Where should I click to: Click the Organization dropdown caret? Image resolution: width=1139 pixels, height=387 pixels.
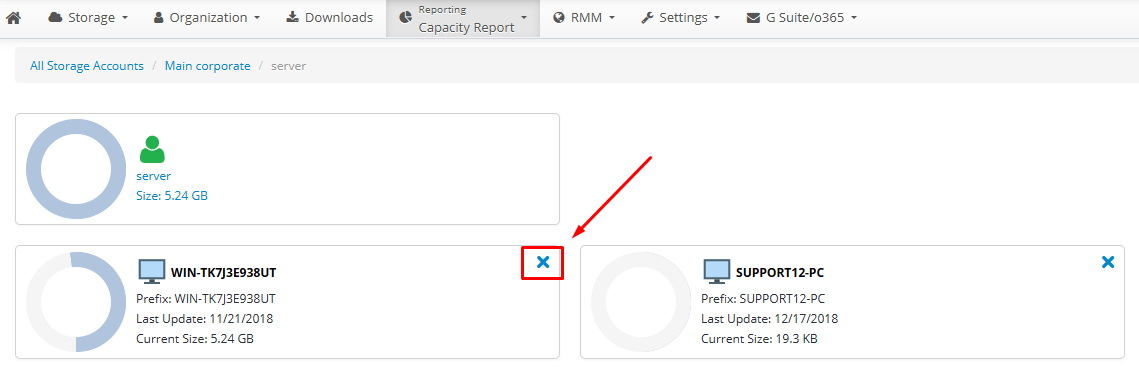[256, 18]
